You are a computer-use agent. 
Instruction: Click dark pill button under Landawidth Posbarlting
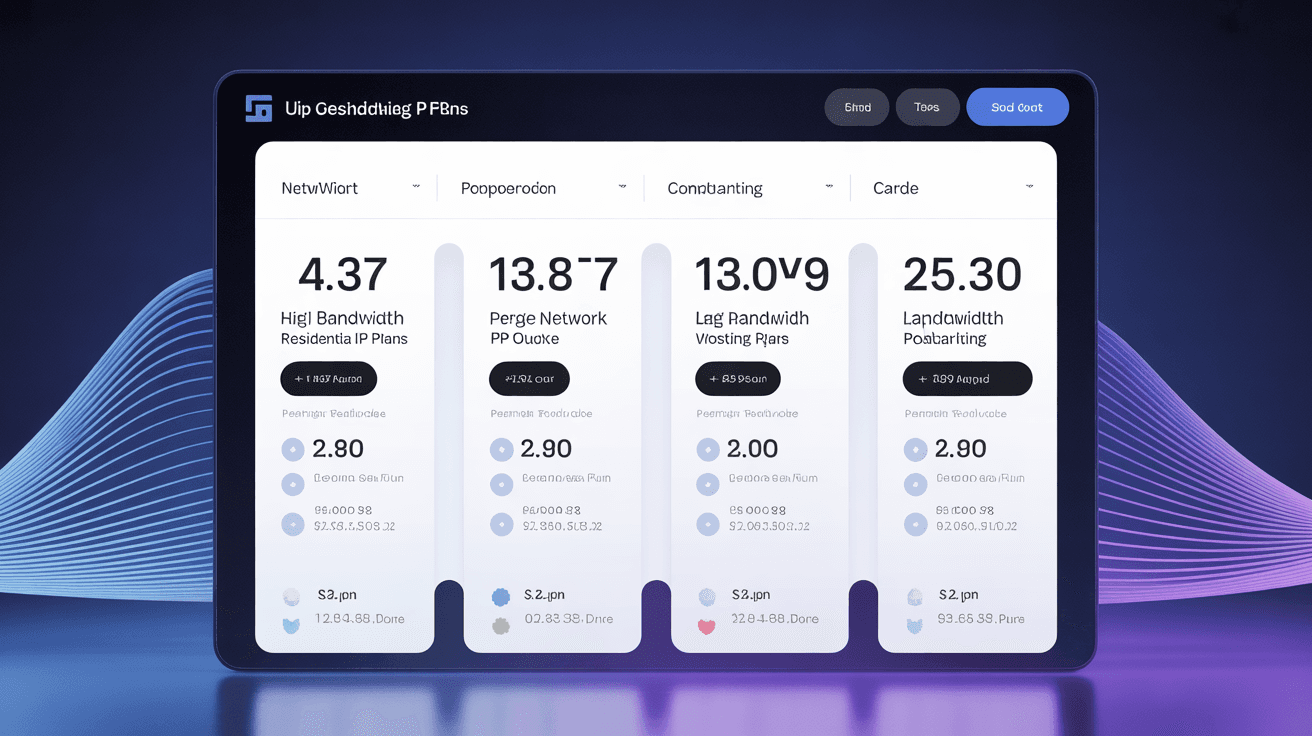[x=967, y=379]
